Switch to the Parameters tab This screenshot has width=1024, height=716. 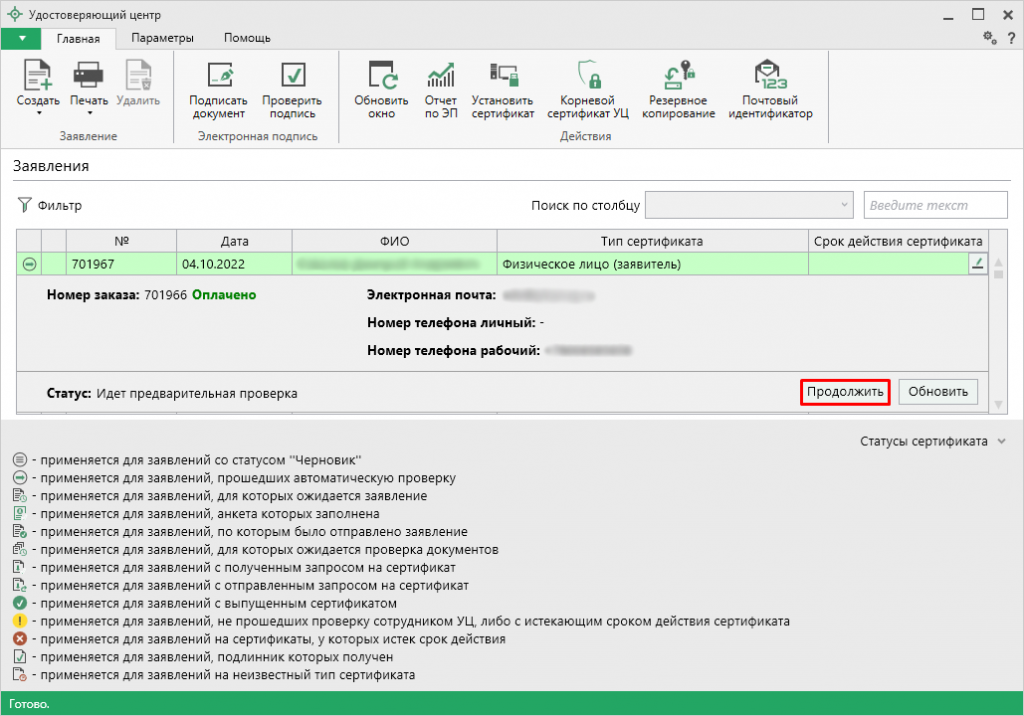[x=162, y=38]
